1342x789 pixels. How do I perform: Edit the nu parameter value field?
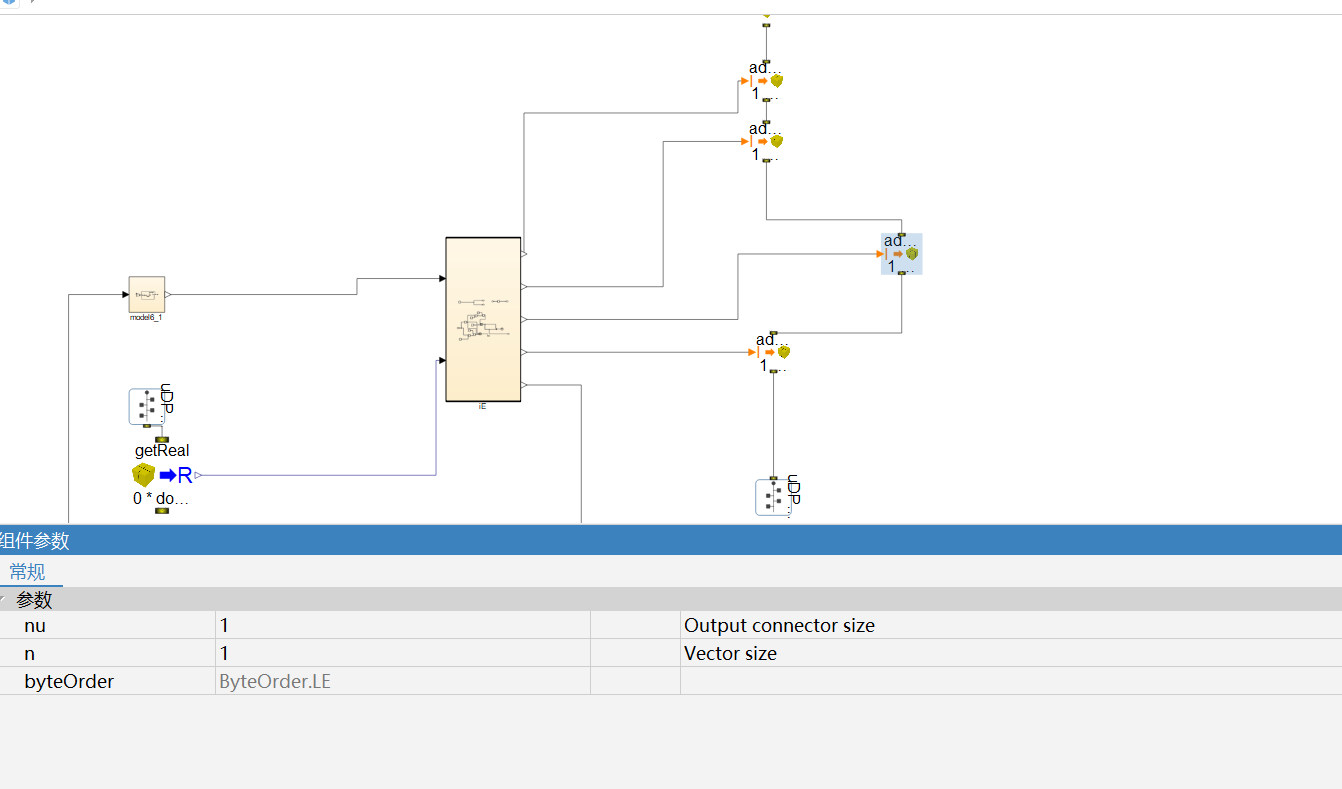click(x=402, y=625)
